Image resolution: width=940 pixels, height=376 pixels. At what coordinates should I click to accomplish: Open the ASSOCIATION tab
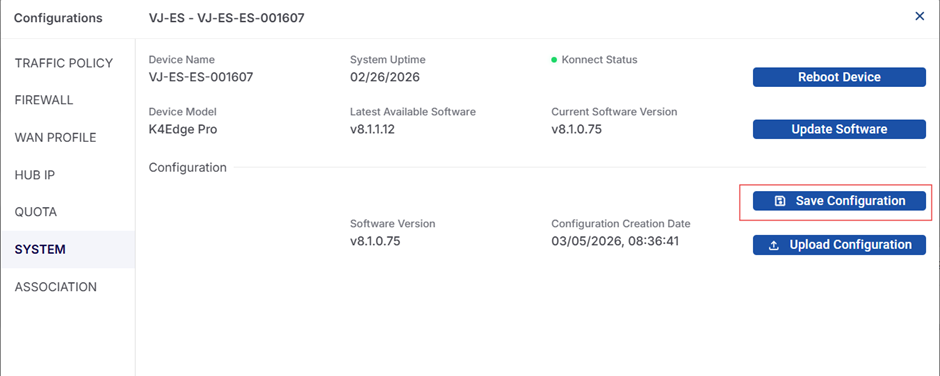[x=56, y=287]
